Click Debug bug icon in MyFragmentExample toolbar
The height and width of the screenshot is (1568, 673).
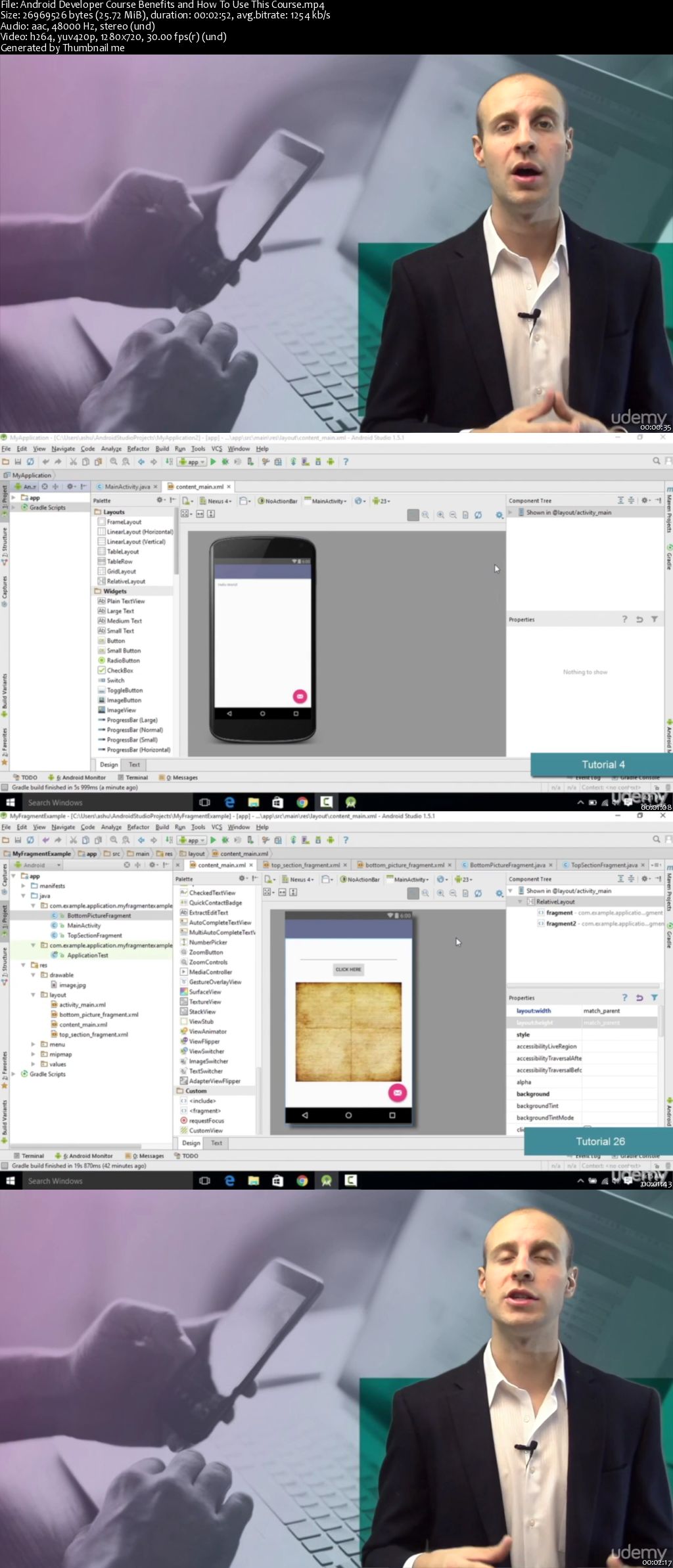[x=225, y=840]
